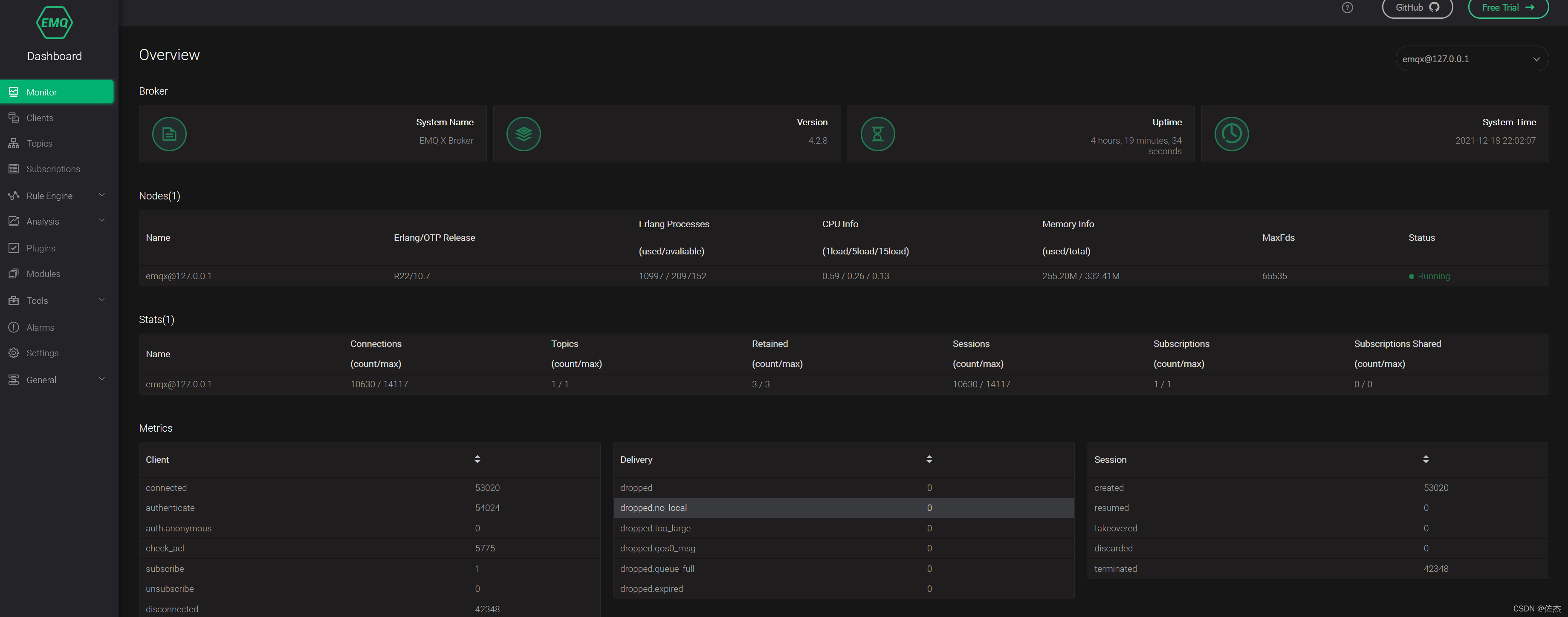The image size is (1568, 617).
Task: Expand the Analysis submenu arrow
Action: pyautogui.click(x=101, y=220)
